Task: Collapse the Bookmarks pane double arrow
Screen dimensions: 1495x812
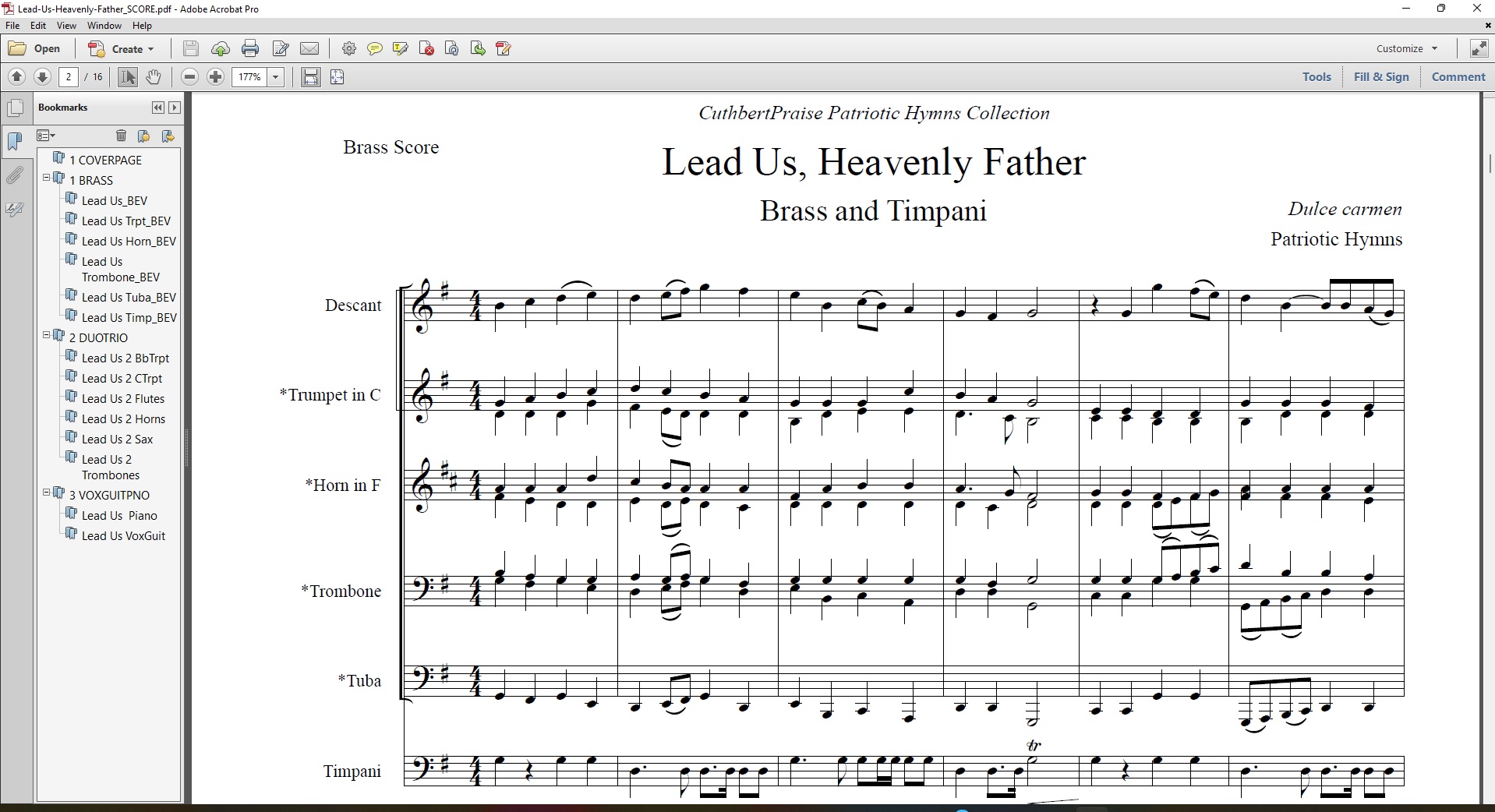Action: point(158,108)
